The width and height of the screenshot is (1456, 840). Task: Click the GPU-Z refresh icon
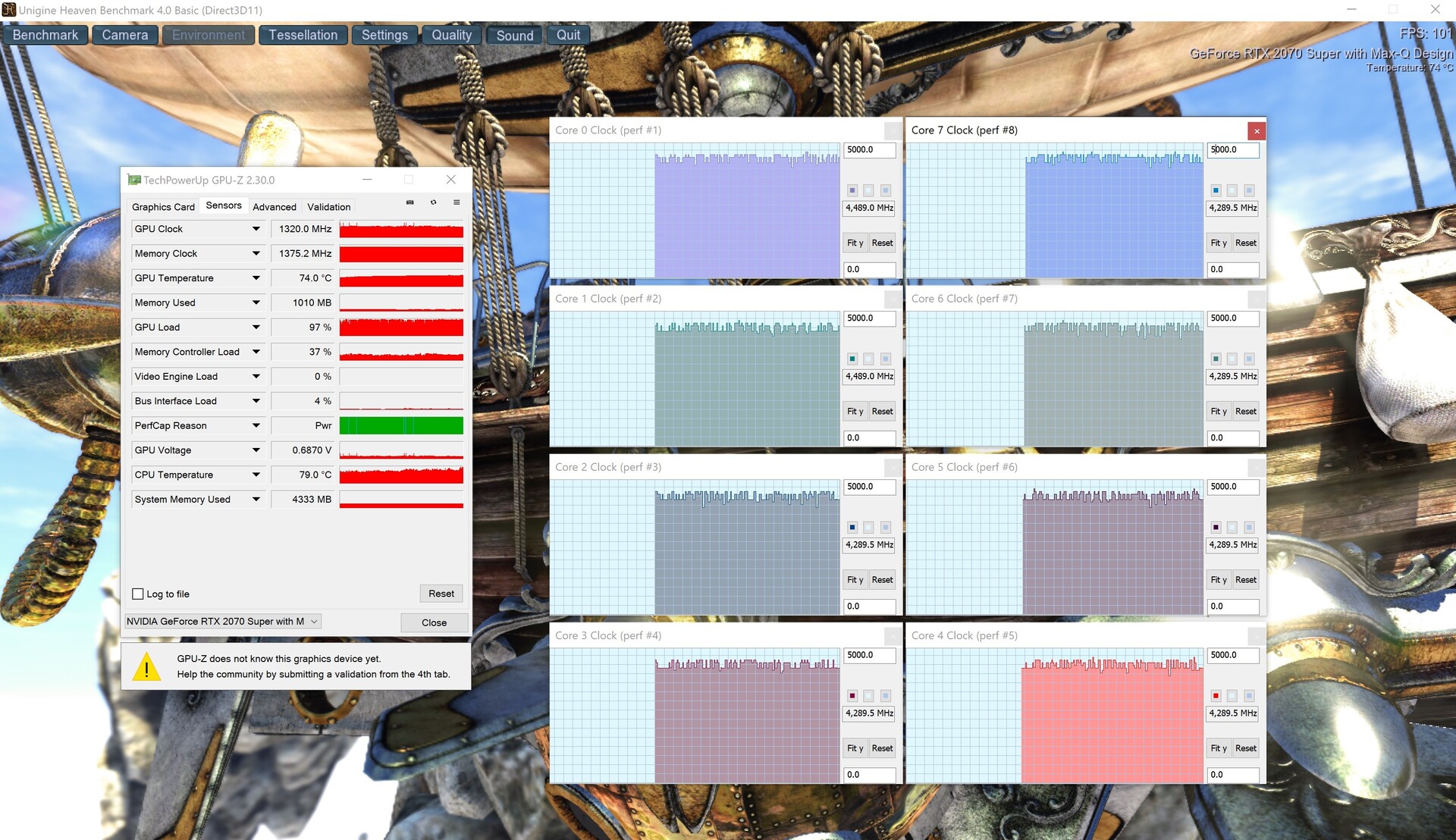[x=433, y=202]
